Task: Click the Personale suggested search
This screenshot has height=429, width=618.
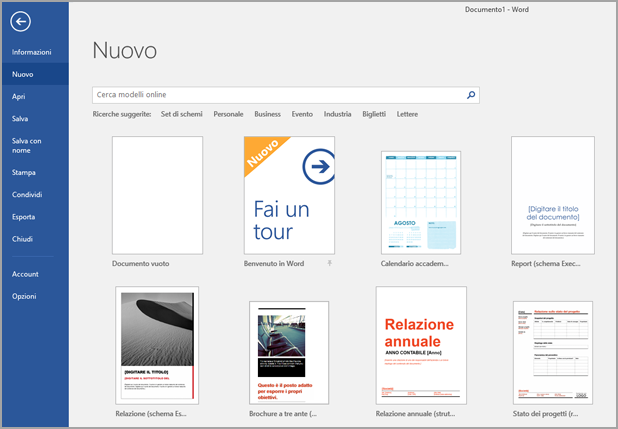Action: click(x=228, y=114)
